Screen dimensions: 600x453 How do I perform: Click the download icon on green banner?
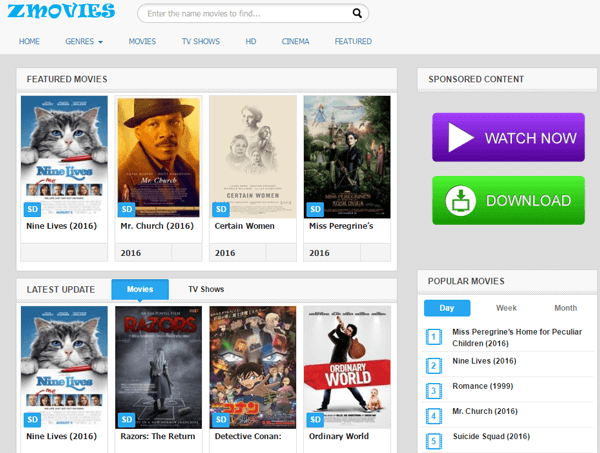coord(461,200)
